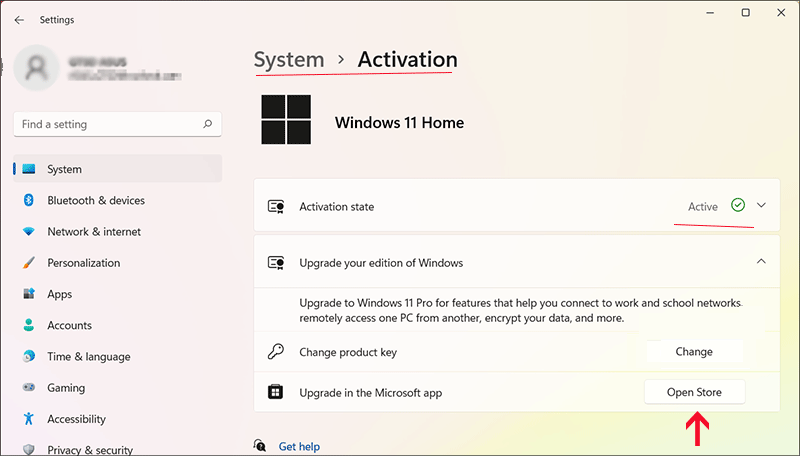Open Accessibility settings category
This screenshot has height=456, width=800.
(118, 419)
